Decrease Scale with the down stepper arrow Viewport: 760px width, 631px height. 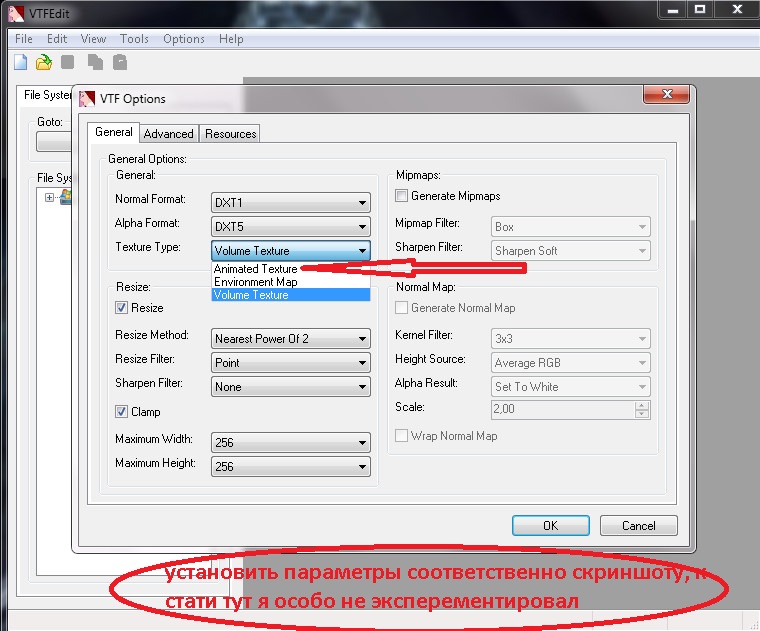(x=642, y=414)
